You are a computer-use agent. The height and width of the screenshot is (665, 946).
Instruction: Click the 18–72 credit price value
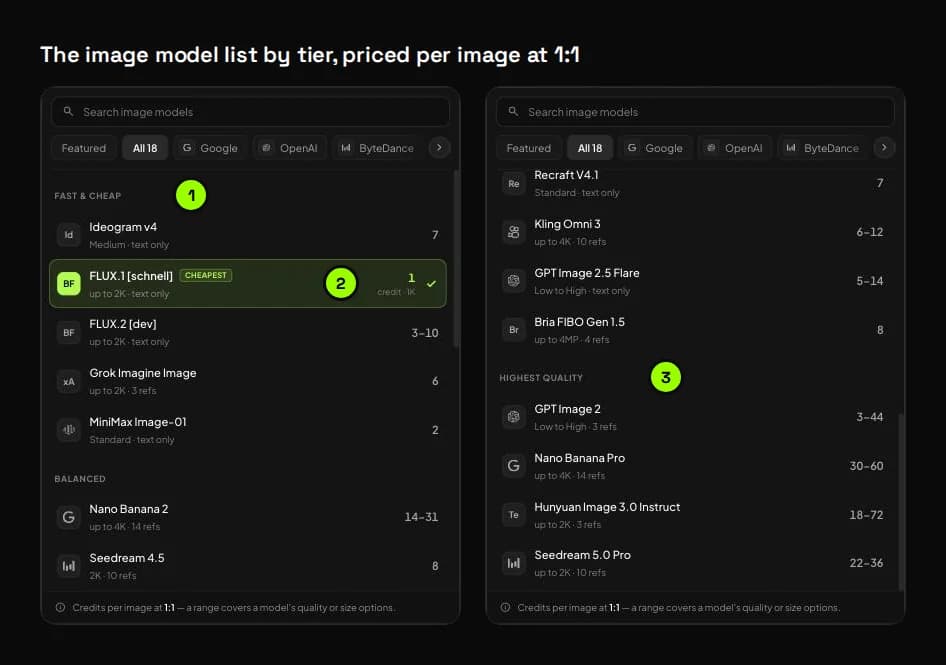866,515
